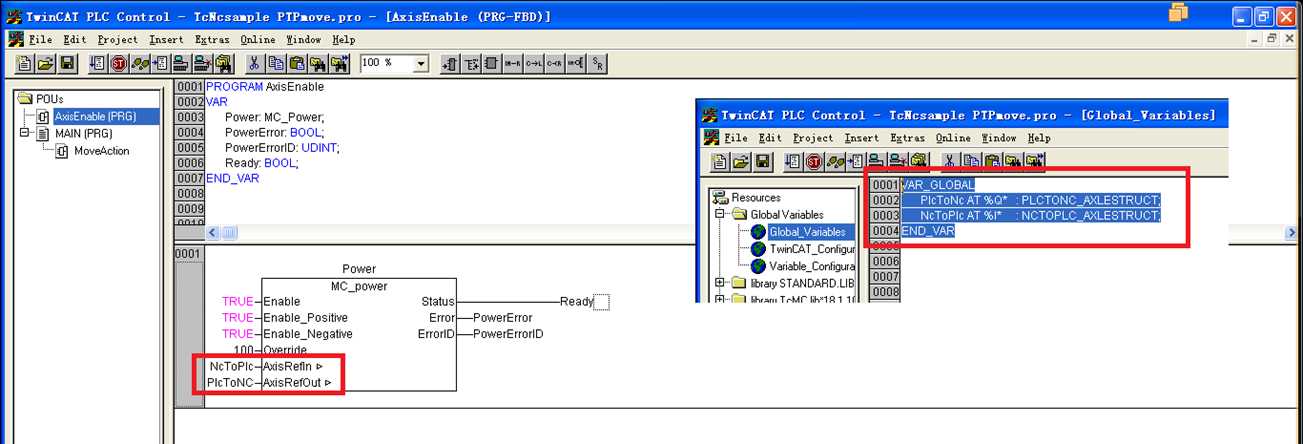This screenshot has width=1303, height=444.
Task: Click the FBD Input icon right of the zoom box
Action: pos(450,63)
